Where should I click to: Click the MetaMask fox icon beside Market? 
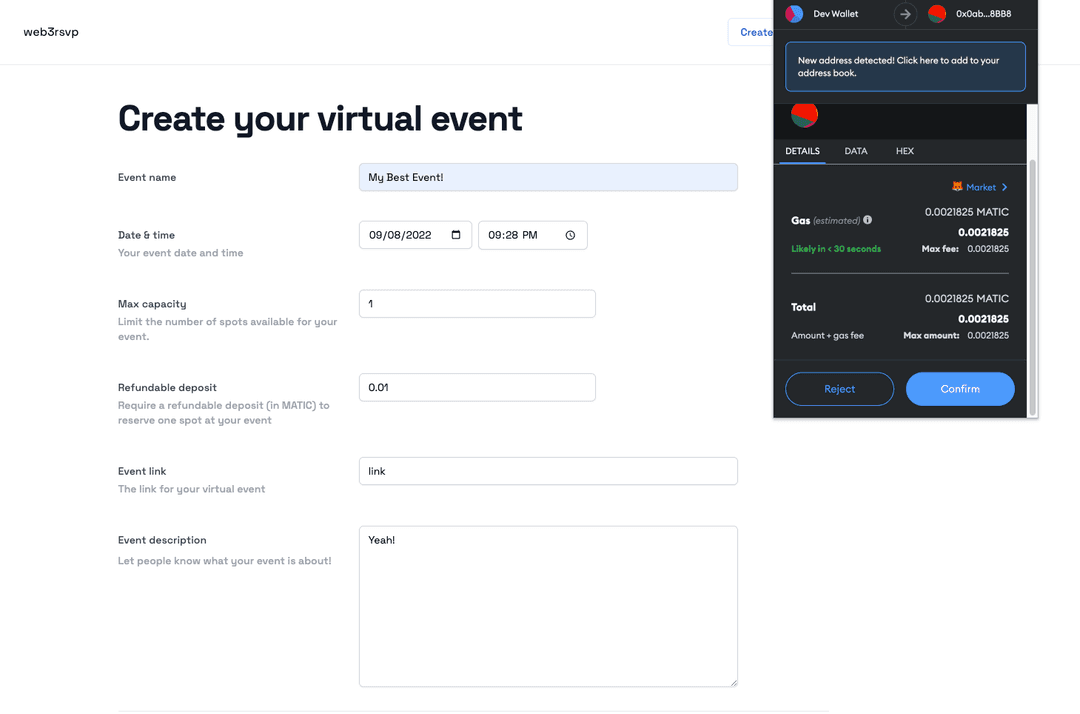[x=957, y=187]
